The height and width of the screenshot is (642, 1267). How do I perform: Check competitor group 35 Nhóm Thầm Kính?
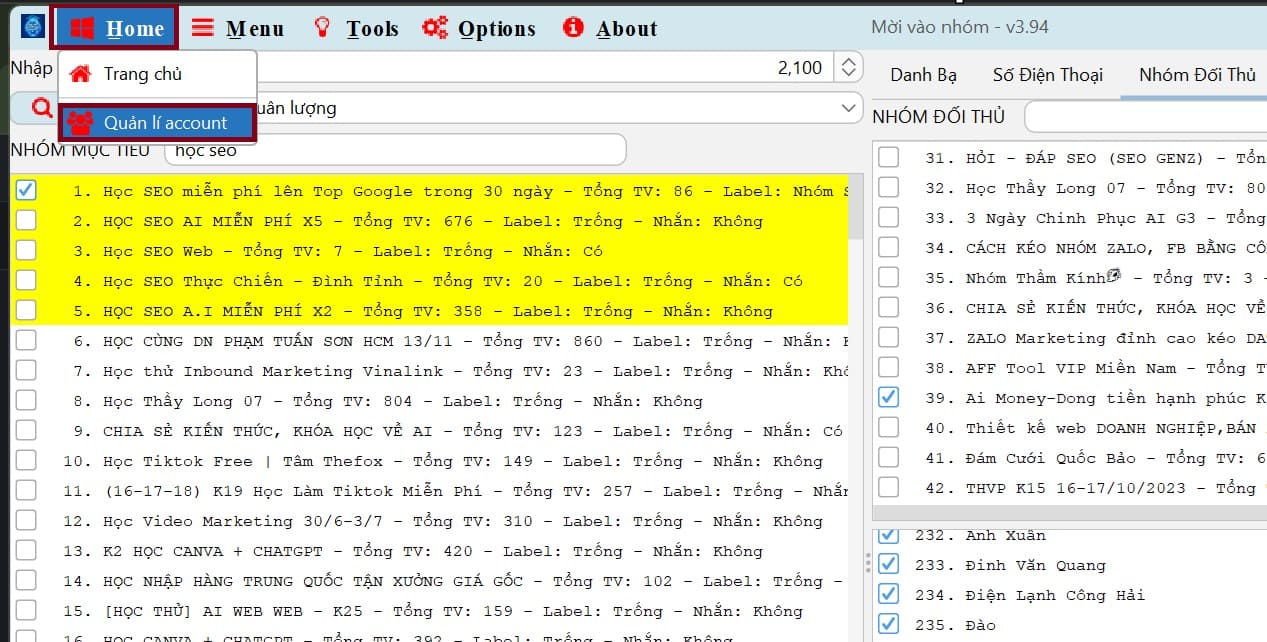888,277
